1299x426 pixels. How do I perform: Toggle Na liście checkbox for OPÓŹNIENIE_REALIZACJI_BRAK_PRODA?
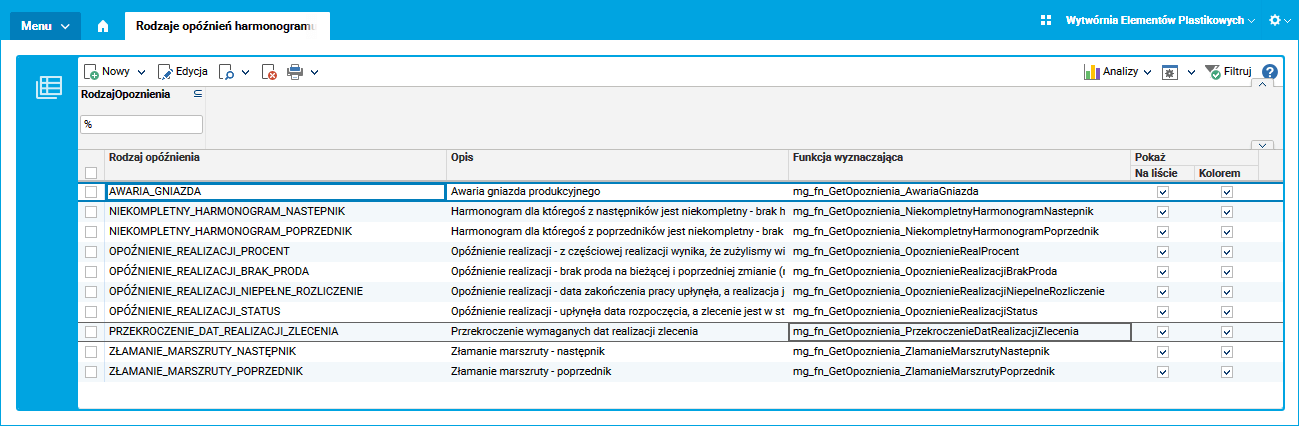click(x=1162, y=272)
